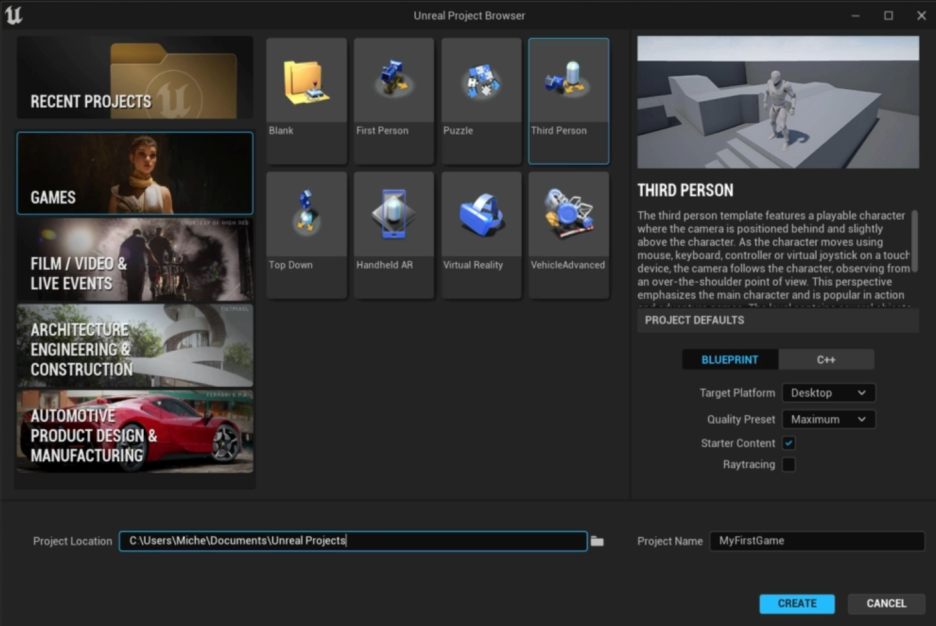Select the Blank template icon
The height and width of the screenshot is (626, 936).
coord(306,82)
